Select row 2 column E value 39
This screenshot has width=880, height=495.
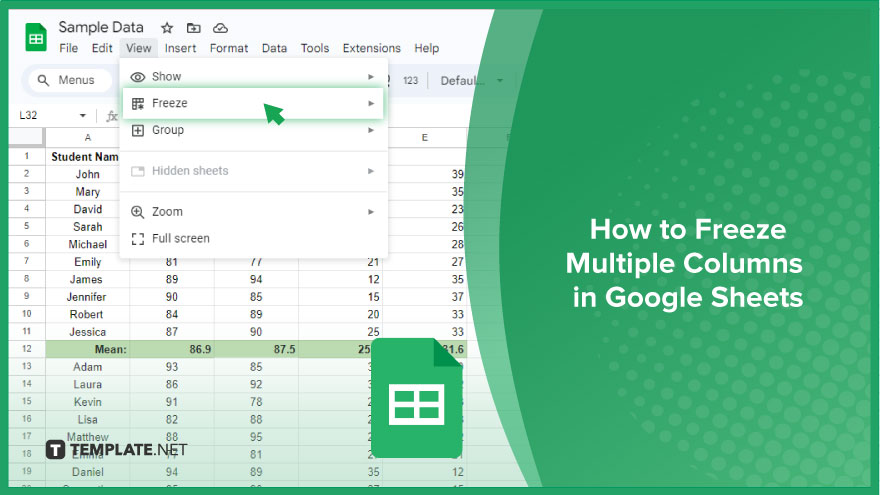427,174
